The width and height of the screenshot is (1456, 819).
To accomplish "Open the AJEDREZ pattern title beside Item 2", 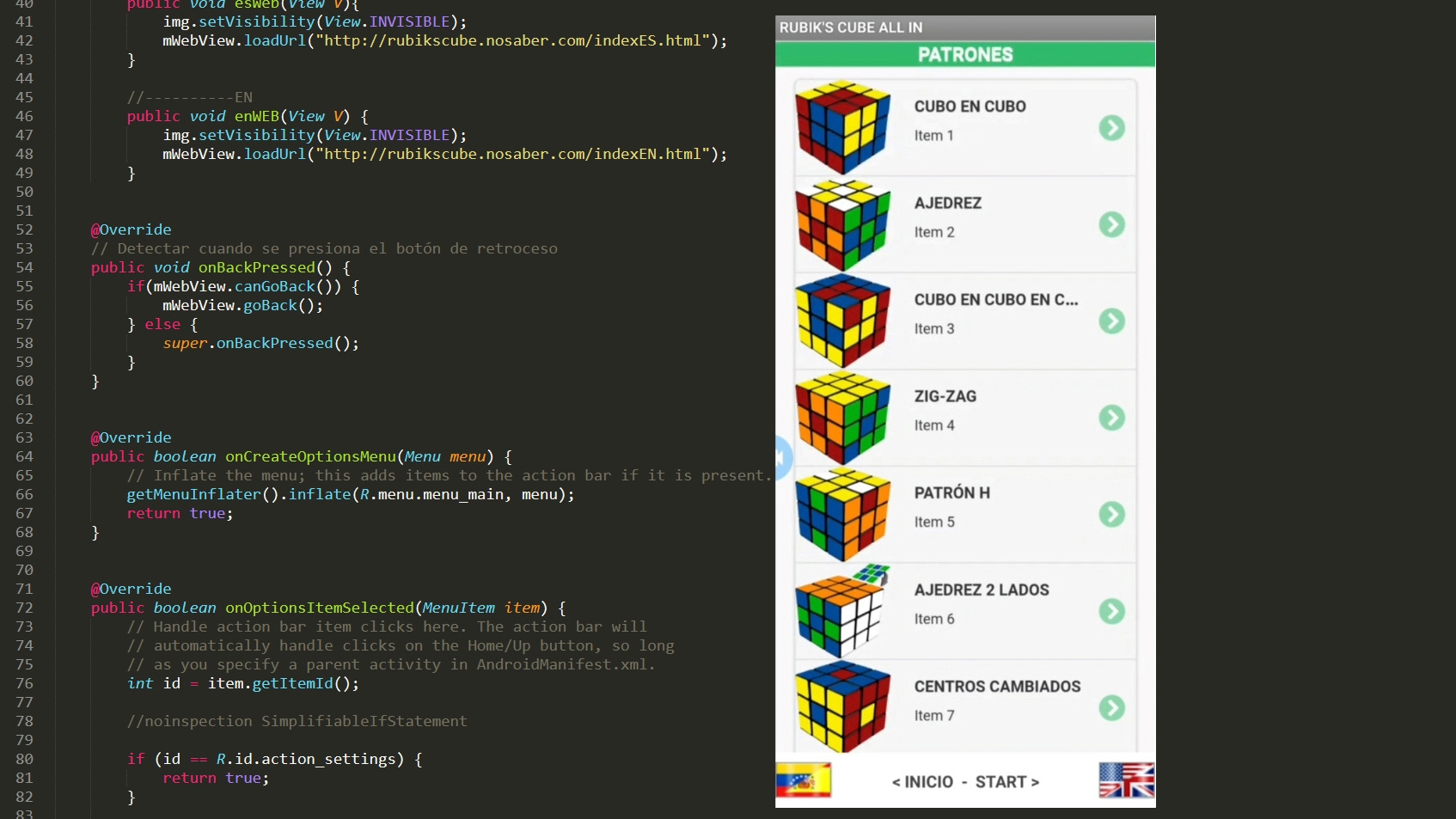I will 947,203.
